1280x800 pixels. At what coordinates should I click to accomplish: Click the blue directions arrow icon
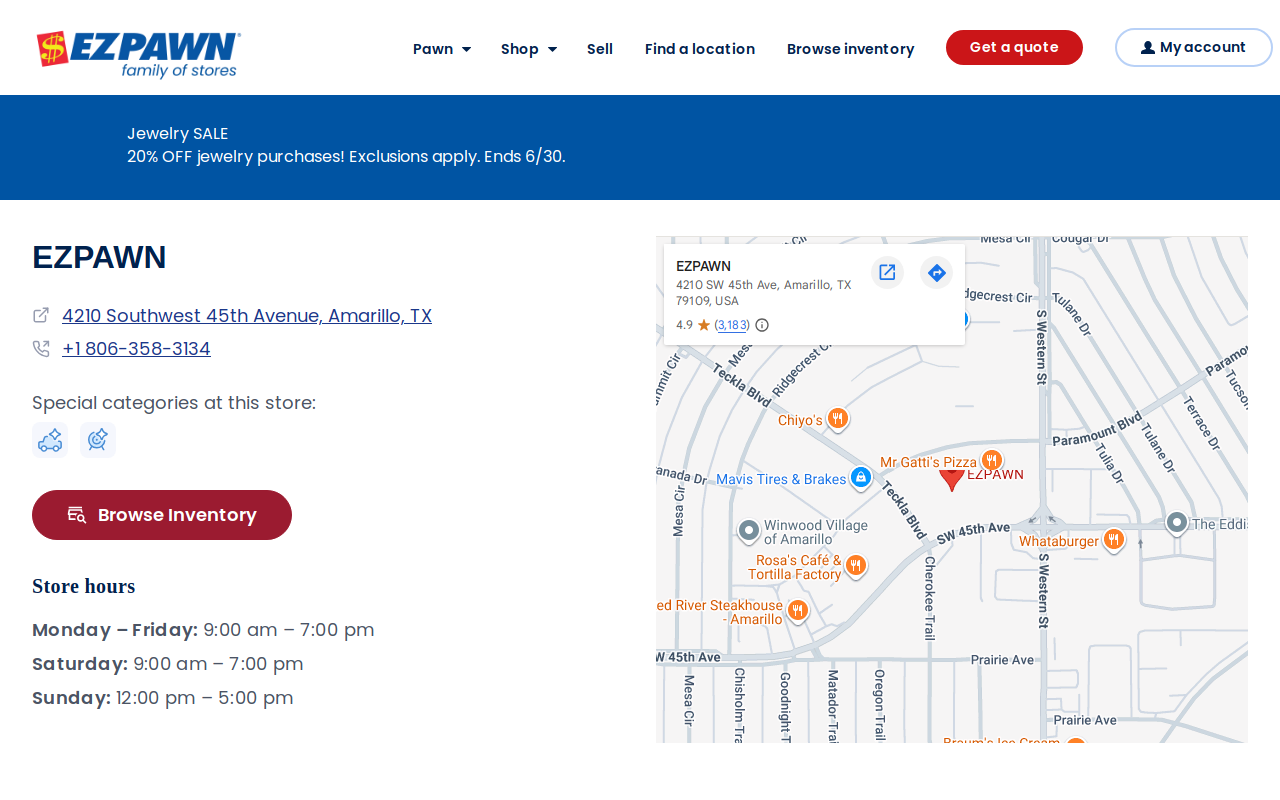(x=936, y=272)
